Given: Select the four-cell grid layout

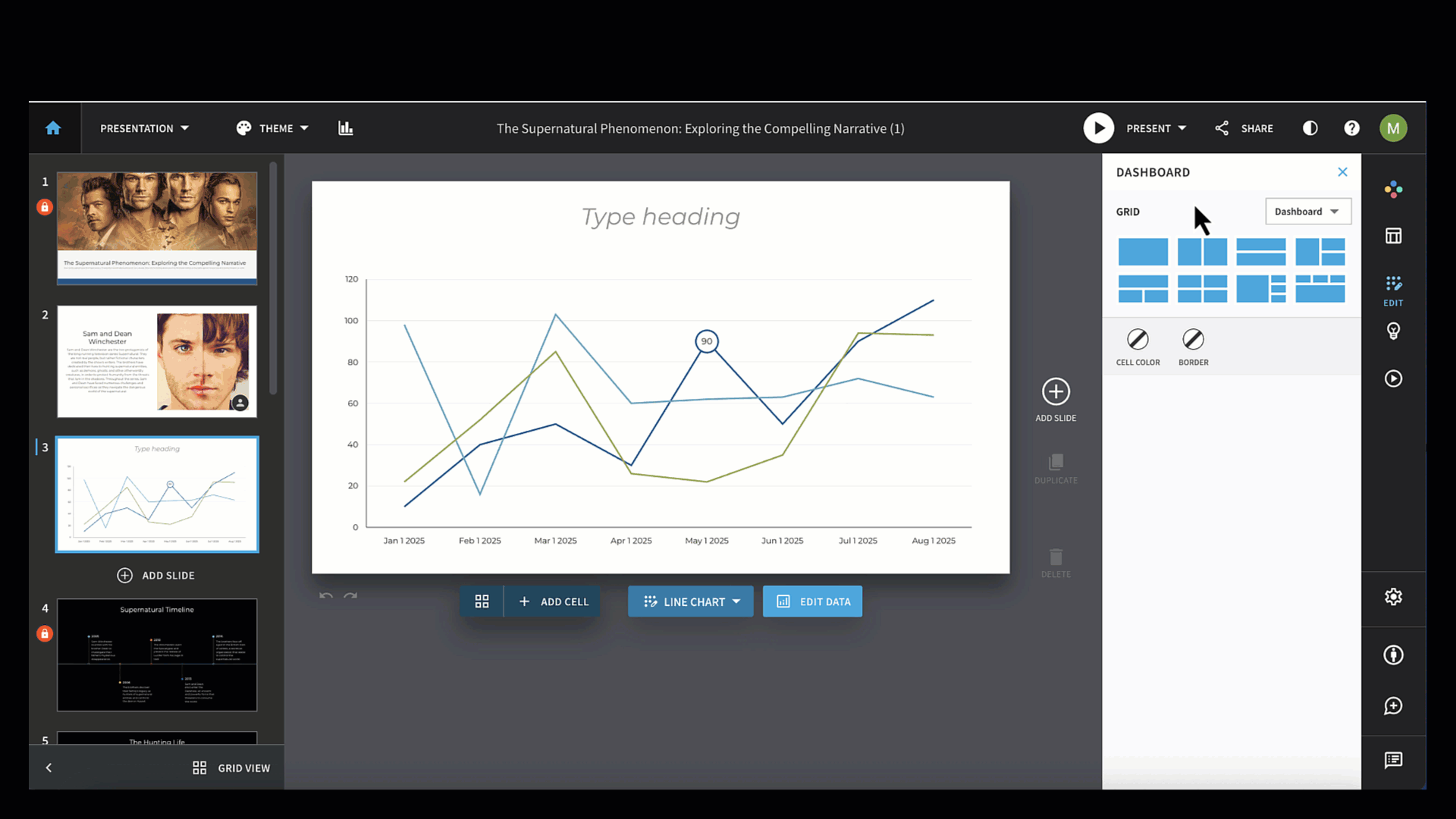Looking at the screenshot, I should pos(1202,289).
